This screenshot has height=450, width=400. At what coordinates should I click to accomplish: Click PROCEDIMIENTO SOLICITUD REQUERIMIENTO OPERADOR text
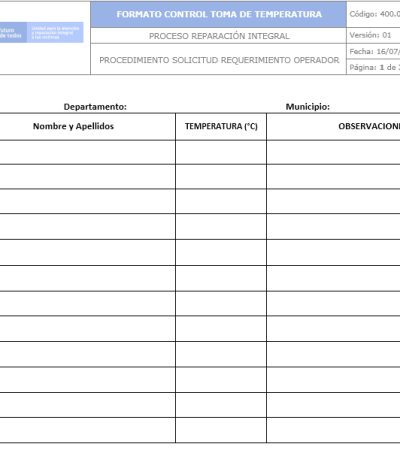[219, 60]
